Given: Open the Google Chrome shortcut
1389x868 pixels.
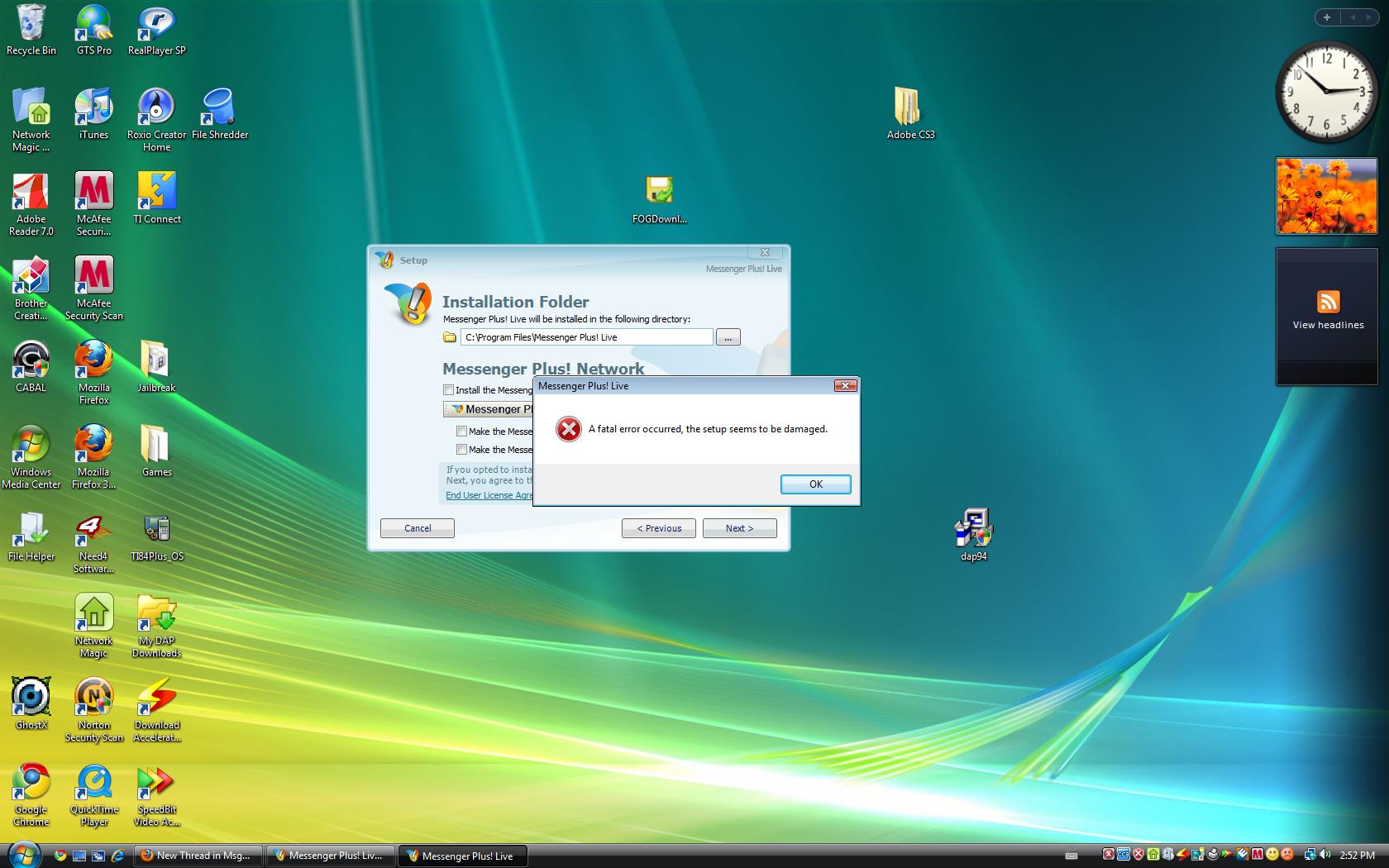Looking at the screenshot, I should [x=31, y=784].
